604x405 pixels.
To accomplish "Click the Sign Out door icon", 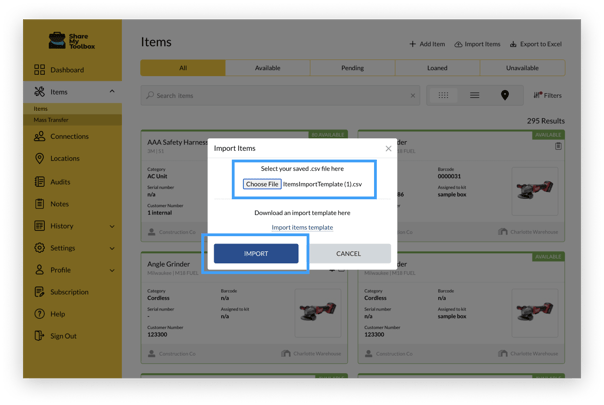I will (39, 336).
